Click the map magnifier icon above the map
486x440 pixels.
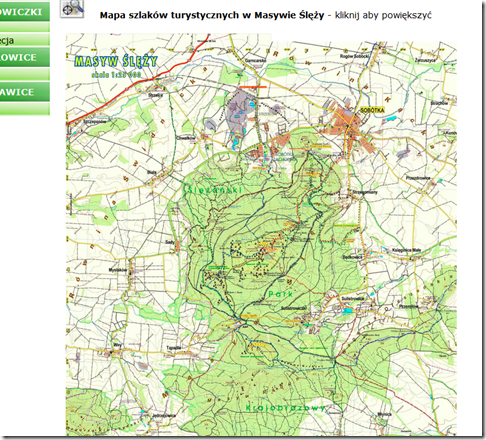point(72,8)
